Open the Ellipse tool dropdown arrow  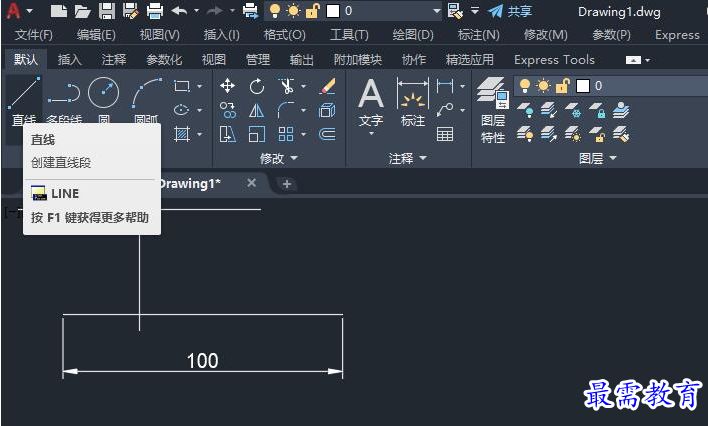[200, 110]
